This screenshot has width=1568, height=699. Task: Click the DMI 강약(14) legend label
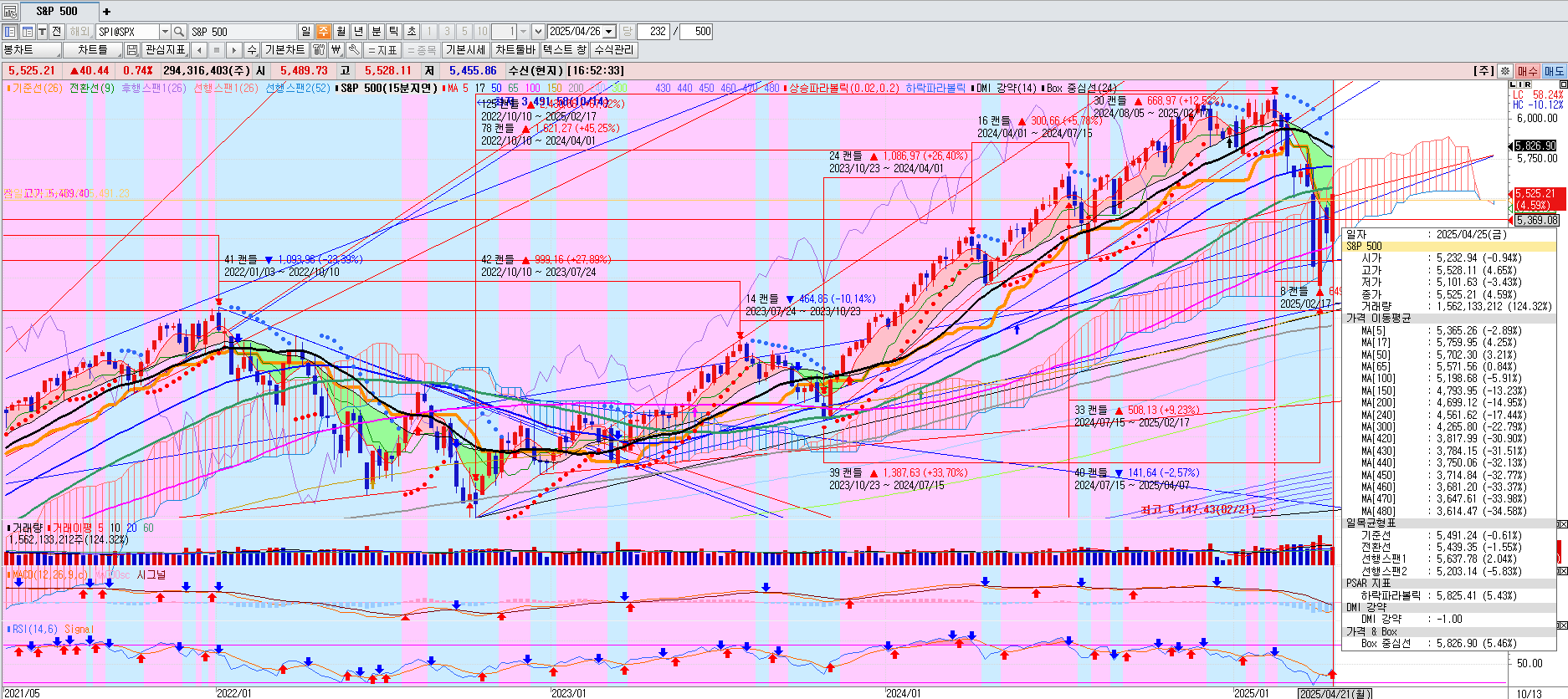coord(1006,88)
